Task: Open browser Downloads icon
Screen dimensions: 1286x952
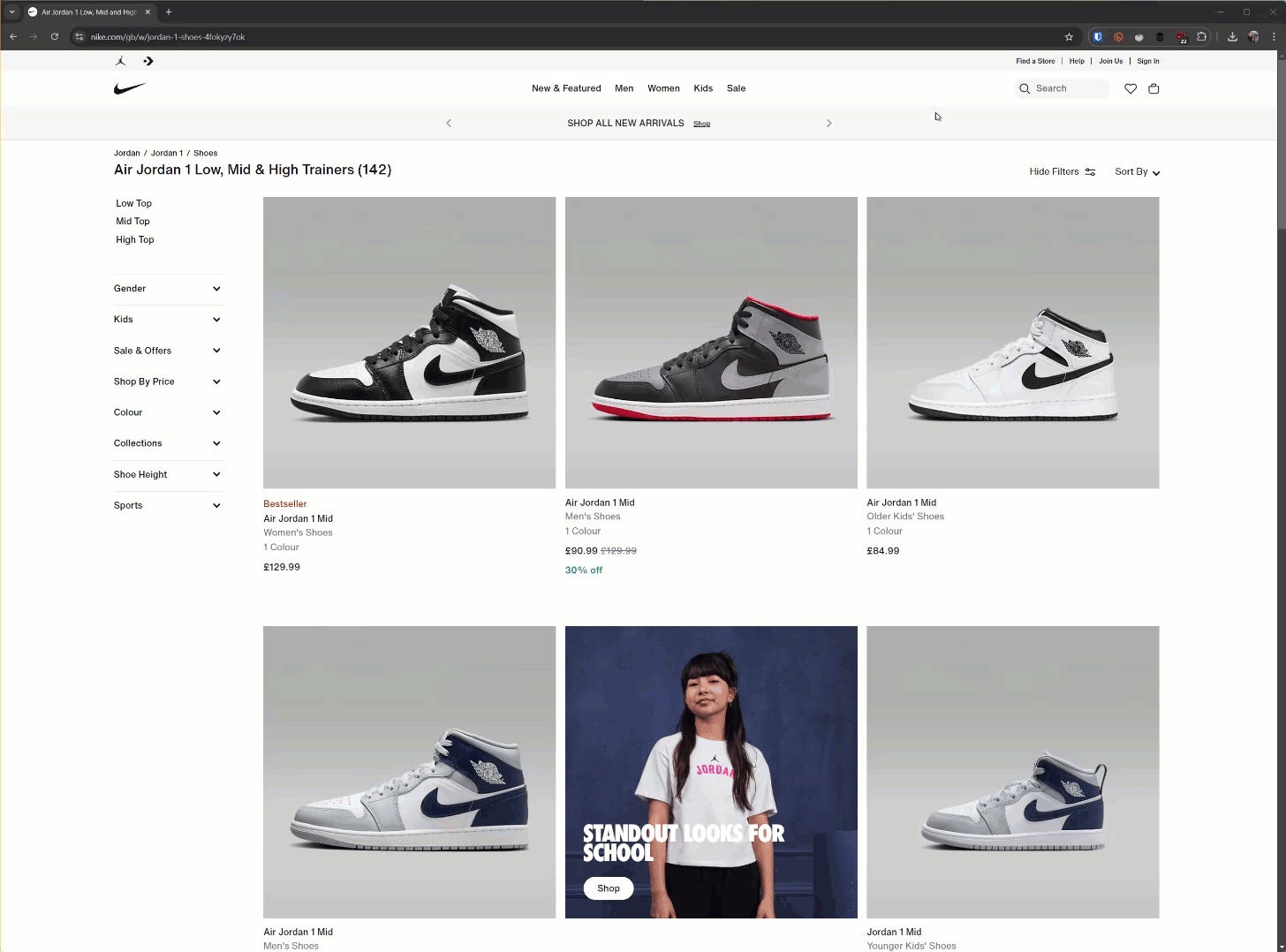Action: 1232,36
